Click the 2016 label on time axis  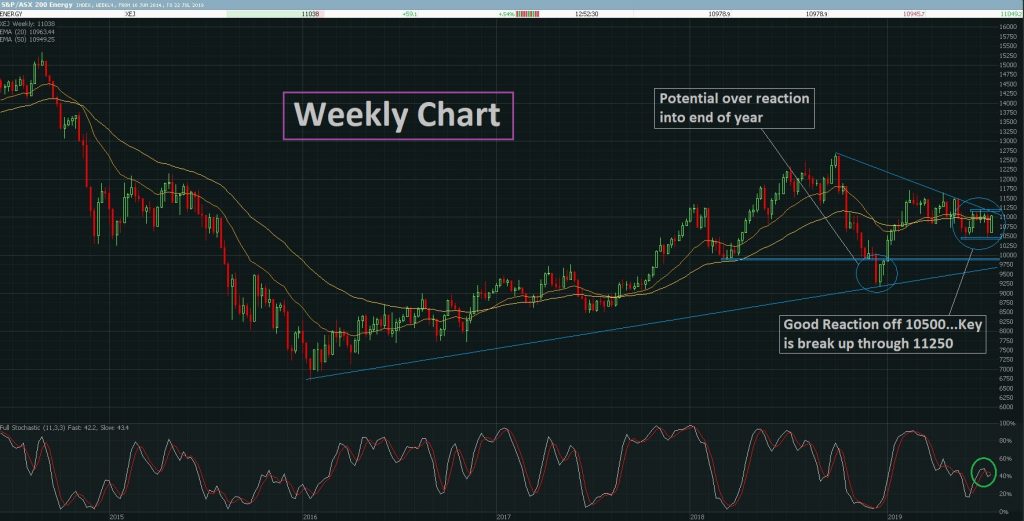[x=310, y=516]
